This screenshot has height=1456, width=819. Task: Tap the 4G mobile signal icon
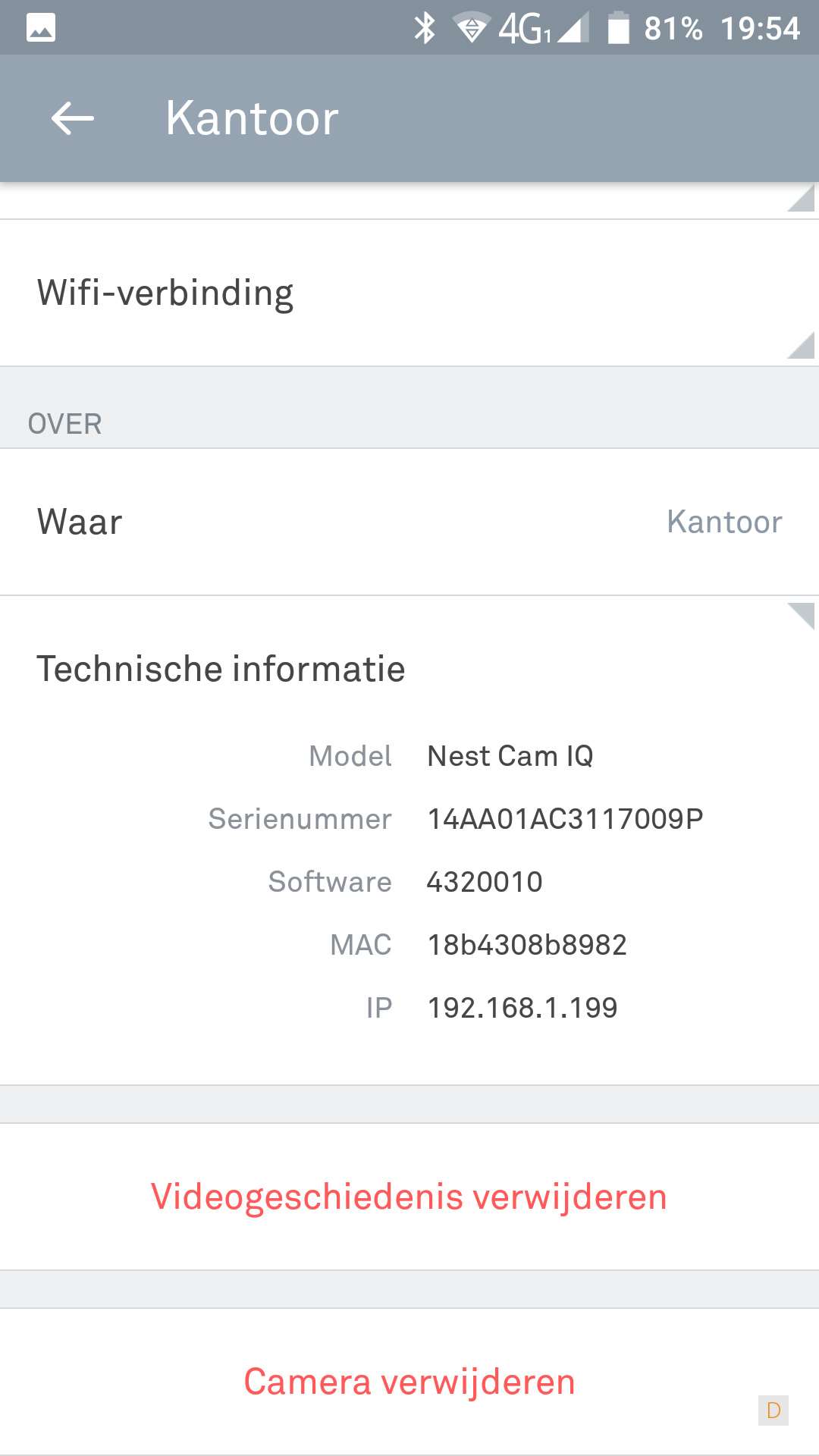click(543, 28)
